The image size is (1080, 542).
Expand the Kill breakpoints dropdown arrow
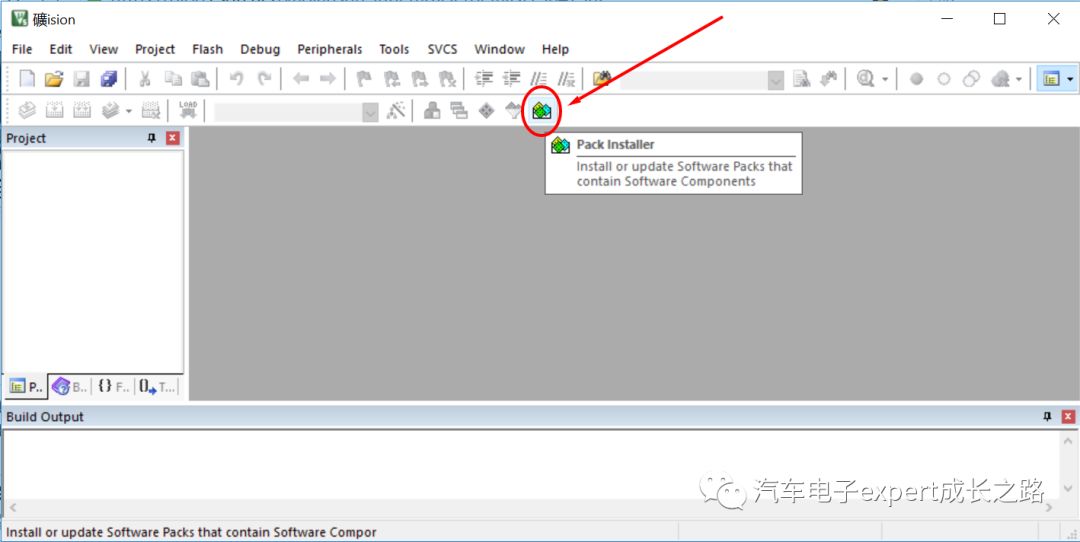point(1018,79)
